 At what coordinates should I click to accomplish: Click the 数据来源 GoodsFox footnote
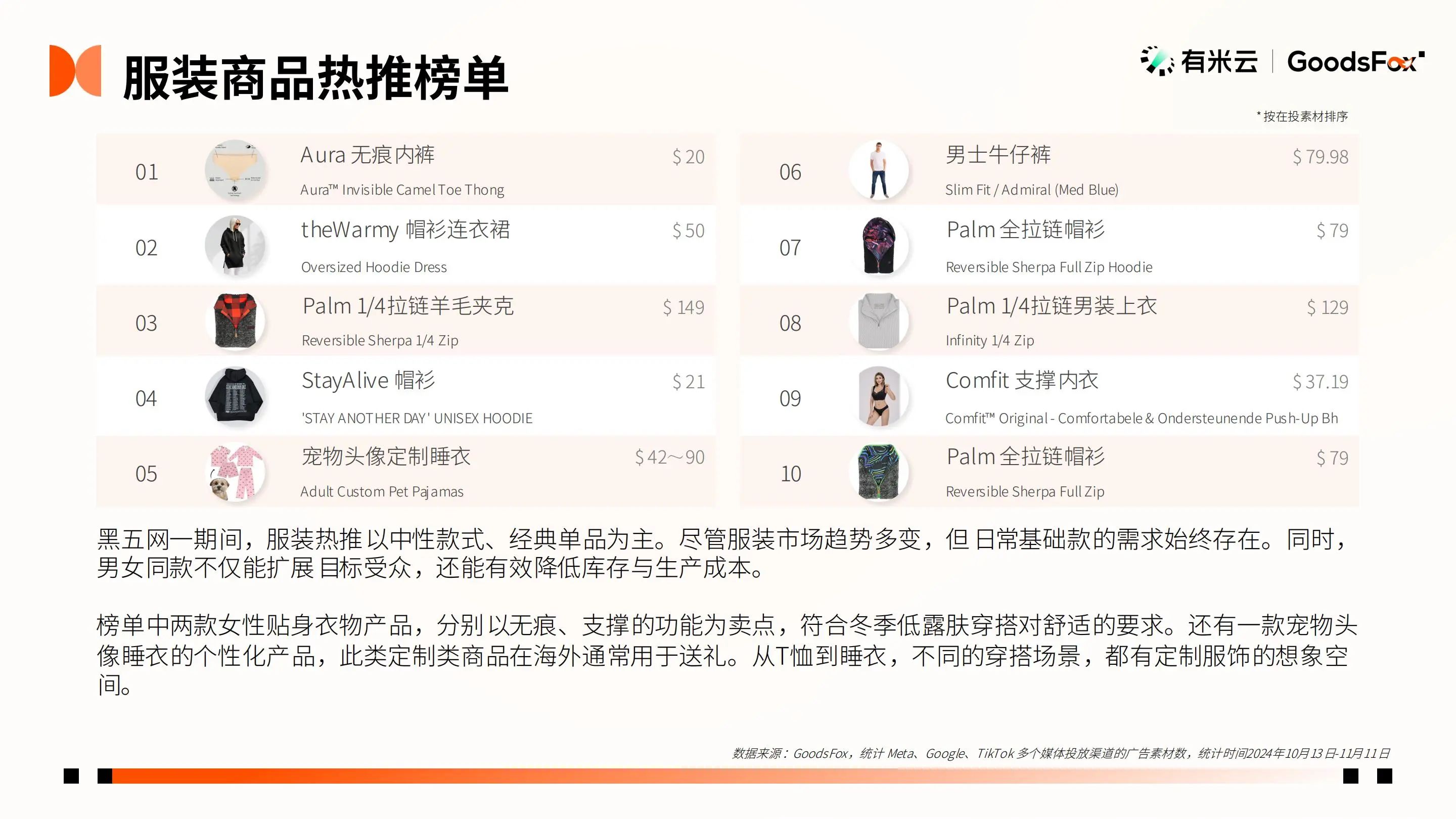1061,753
